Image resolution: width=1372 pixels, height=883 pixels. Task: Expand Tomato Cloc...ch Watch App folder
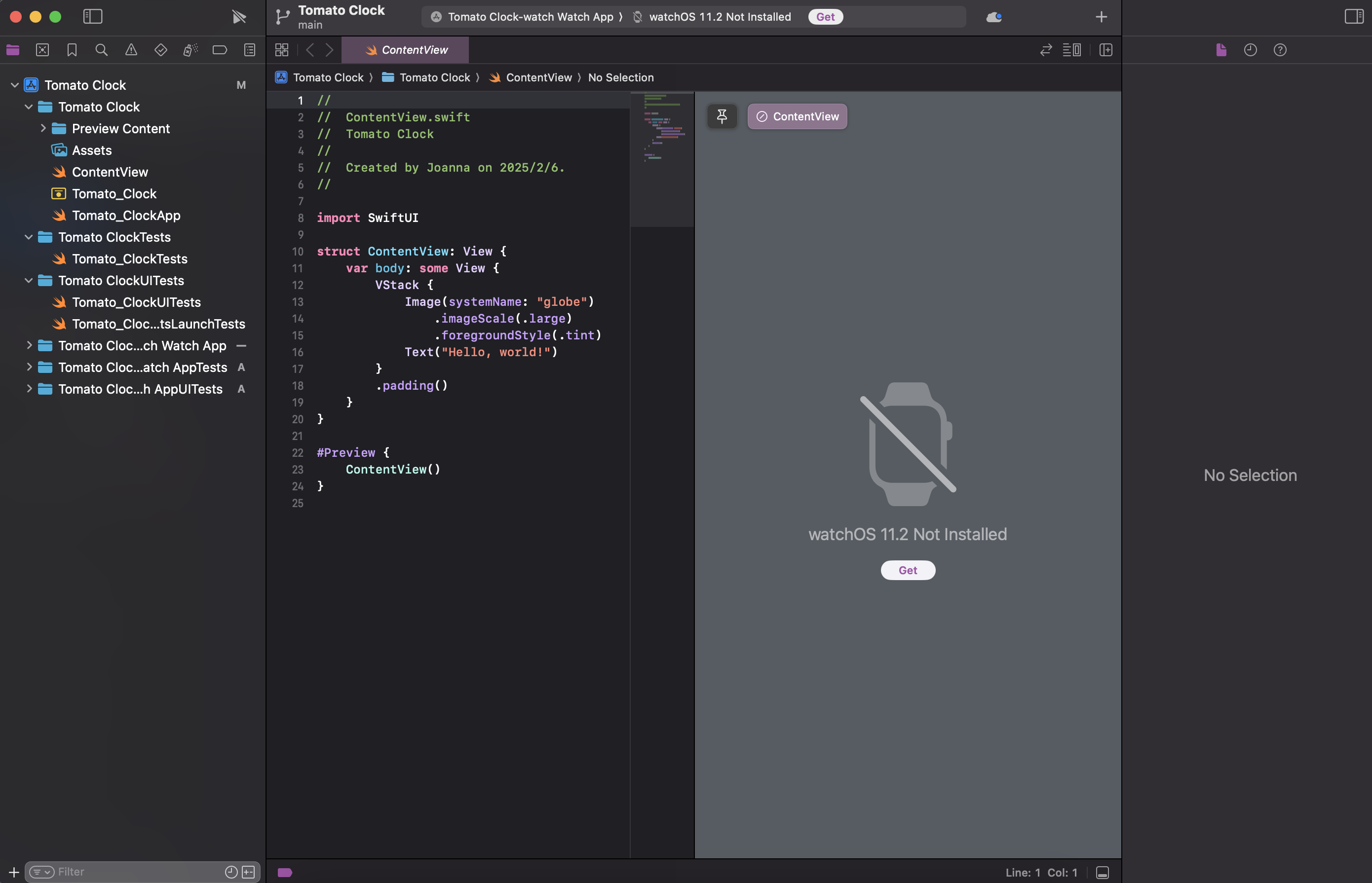[29, 345]
